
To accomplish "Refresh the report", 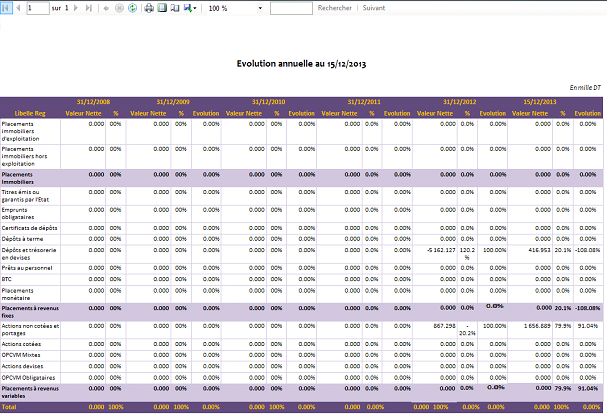I will tap(132, 8).
